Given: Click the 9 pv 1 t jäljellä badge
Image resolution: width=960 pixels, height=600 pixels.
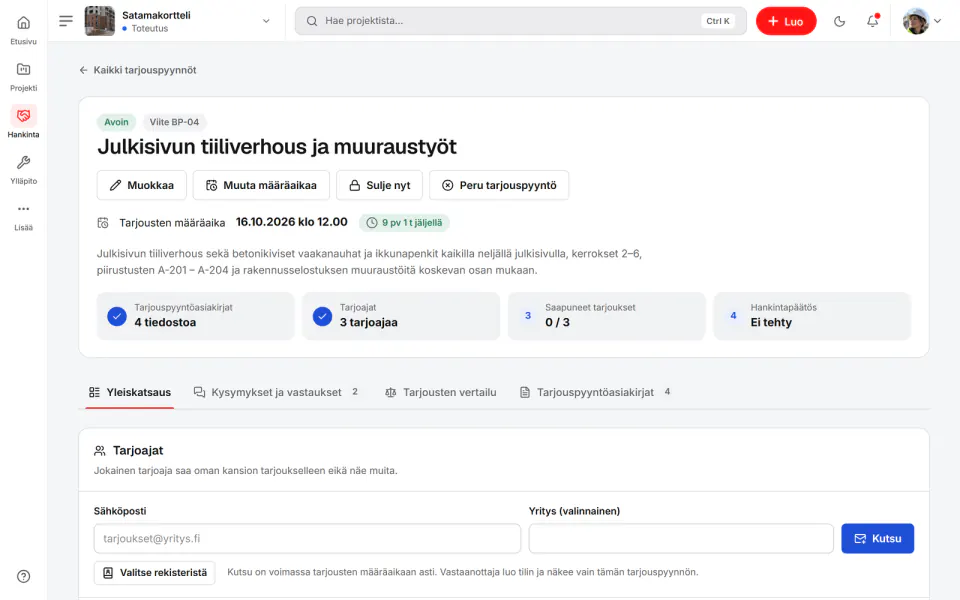Looking at the screenshot, I should [404, 223].
